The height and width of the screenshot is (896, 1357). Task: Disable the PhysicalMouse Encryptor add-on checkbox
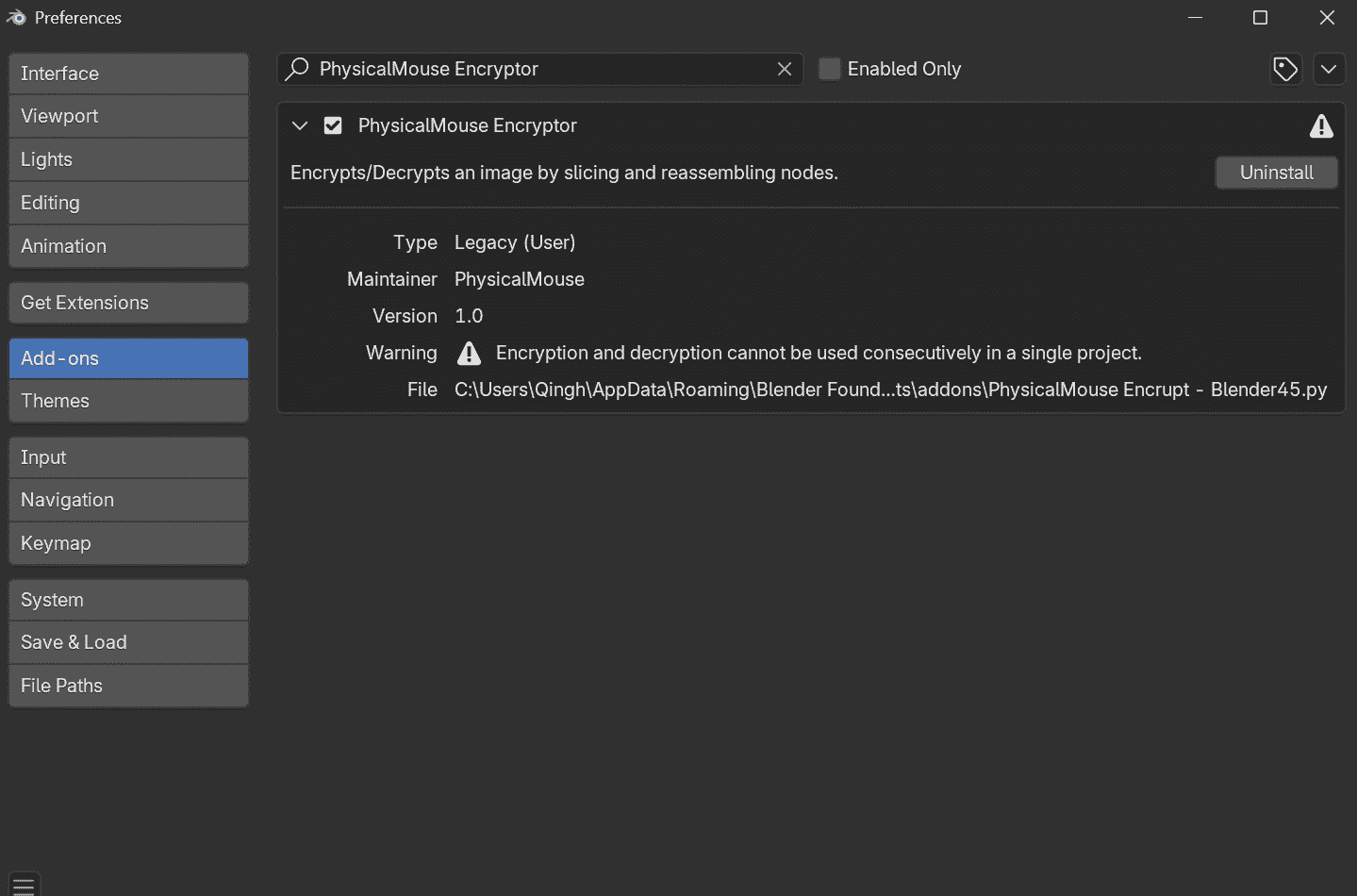coord(333,125)
